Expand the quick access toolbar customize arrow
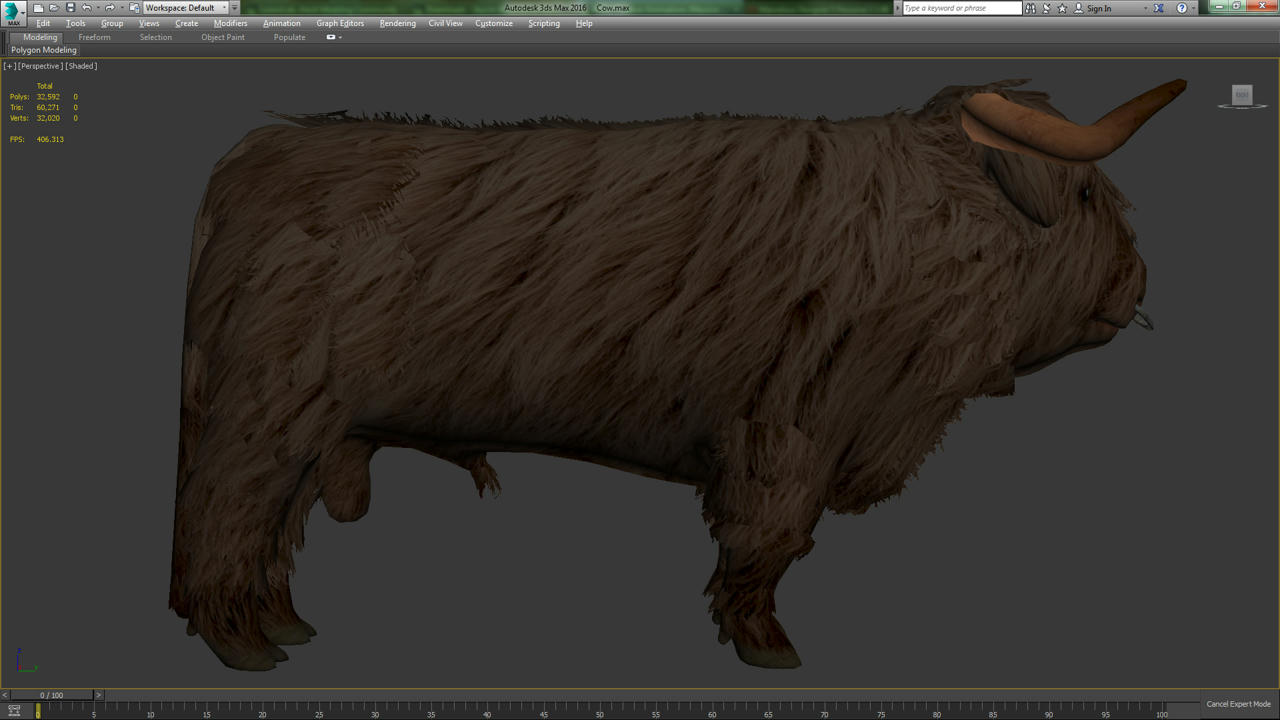The width and height of the screenshot is (1280, 720). point(235,8)
